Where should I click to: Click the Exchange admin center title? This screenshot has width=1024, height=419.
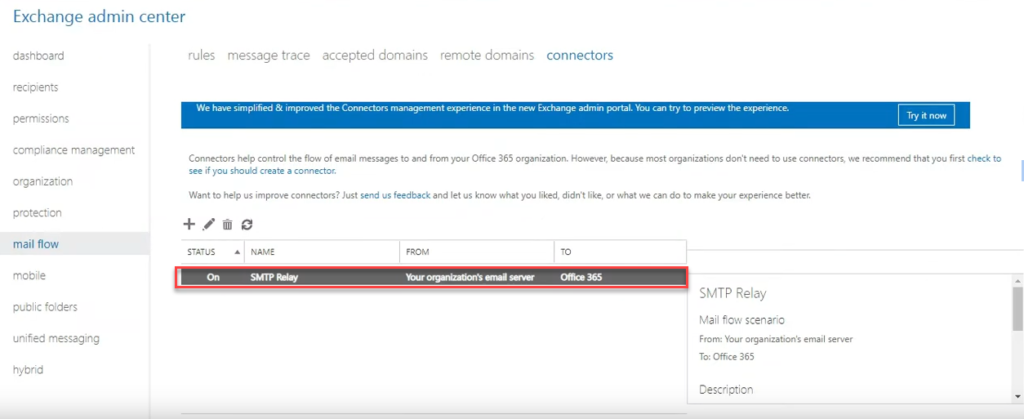(99, 17)
